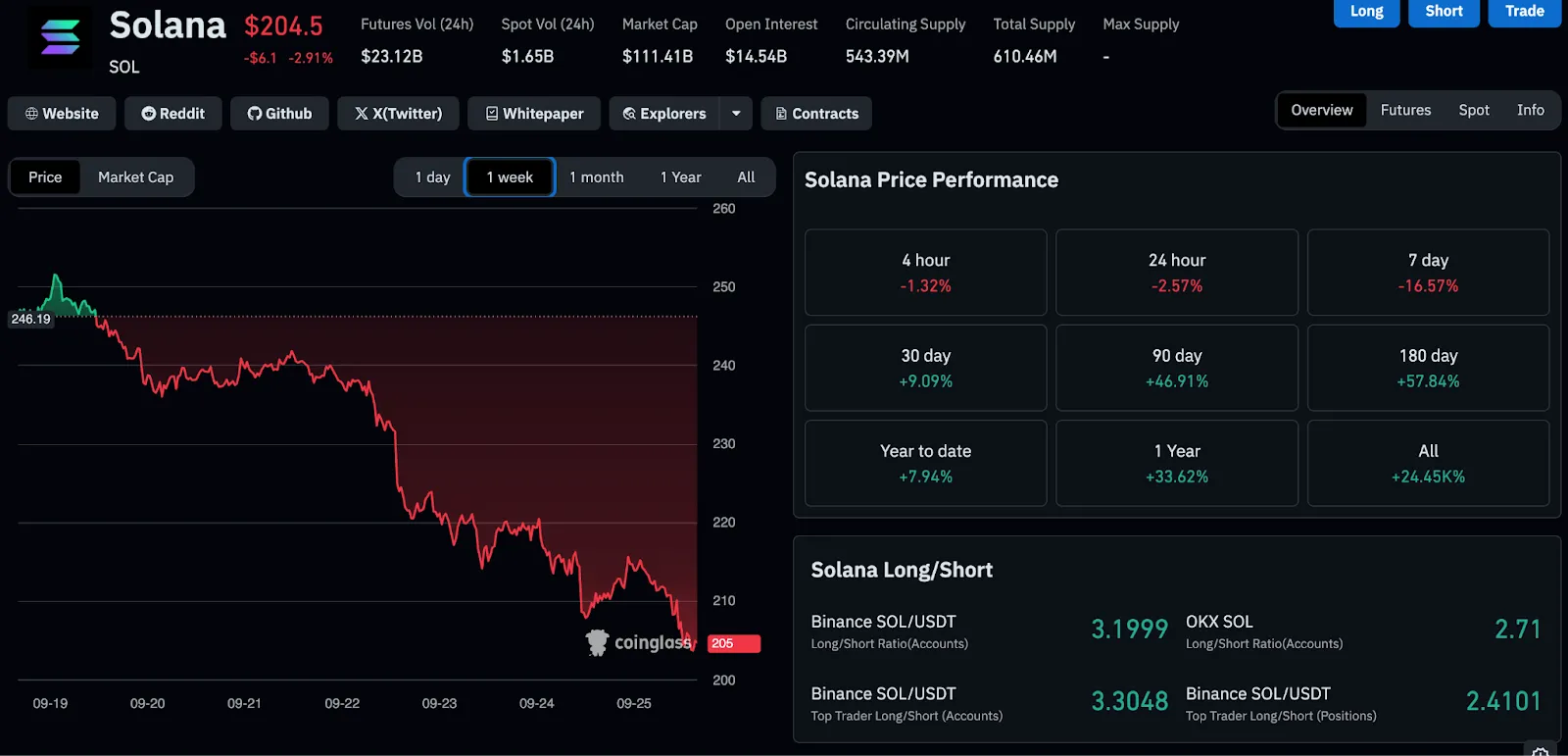Click the Solana logo icon
Image resolution: width=1568 pixels, height=756 pixels.
click(61, 37)
